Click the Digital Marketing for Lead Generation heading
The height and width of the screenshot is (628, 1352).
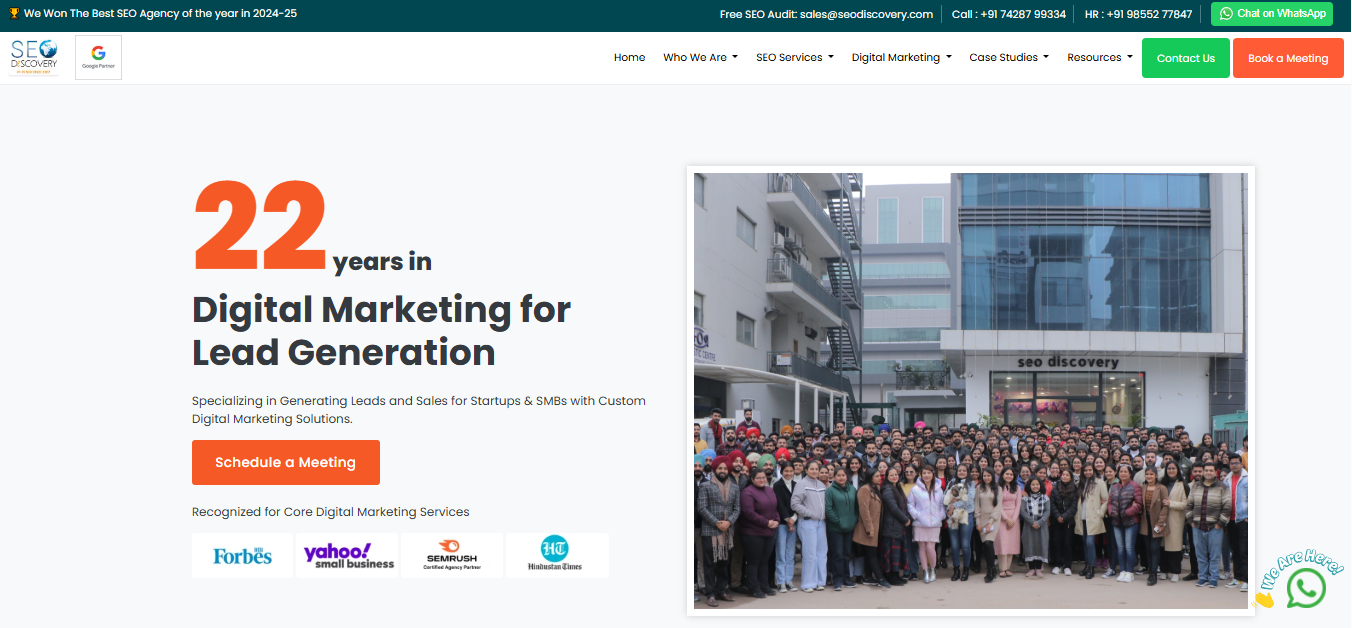click(381, 331)
